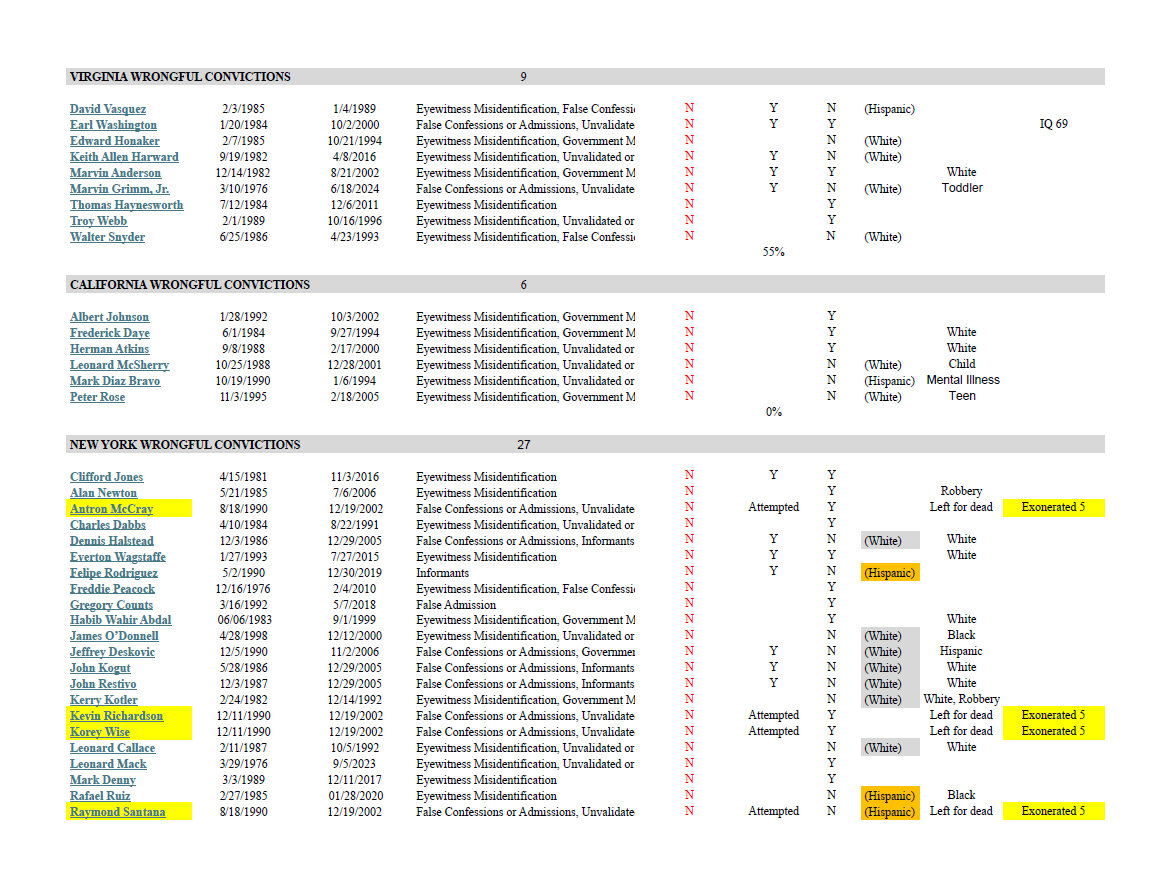Open the Gregory Counts link
Viewport: 1172px width, 890px height.
(111, 605)
